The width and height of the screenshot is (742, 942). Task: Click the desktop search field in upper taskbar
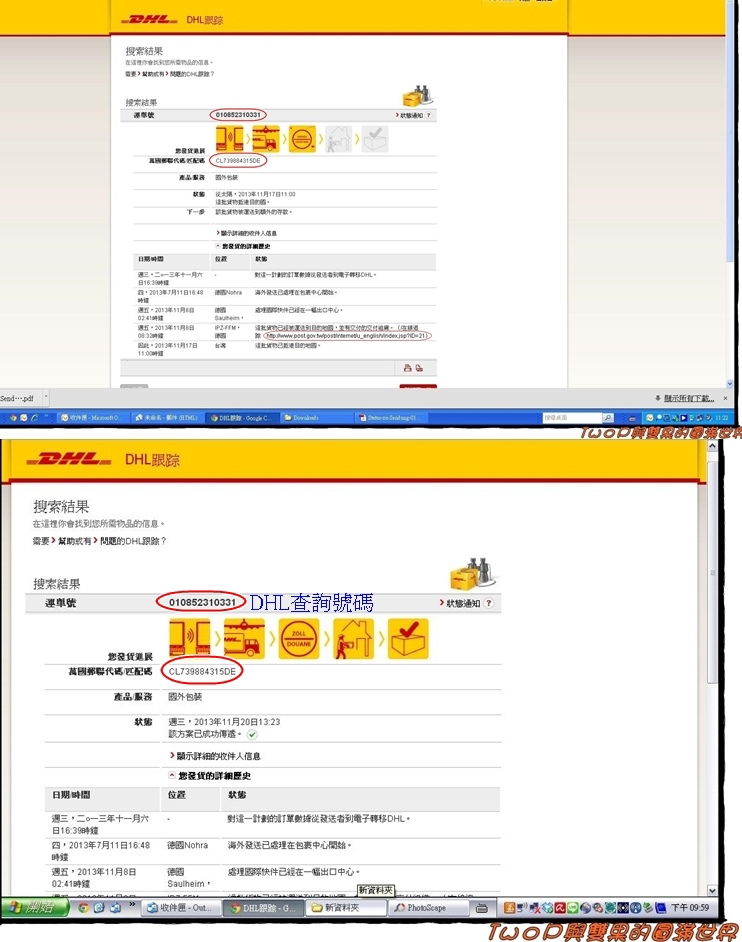[571, 418]
